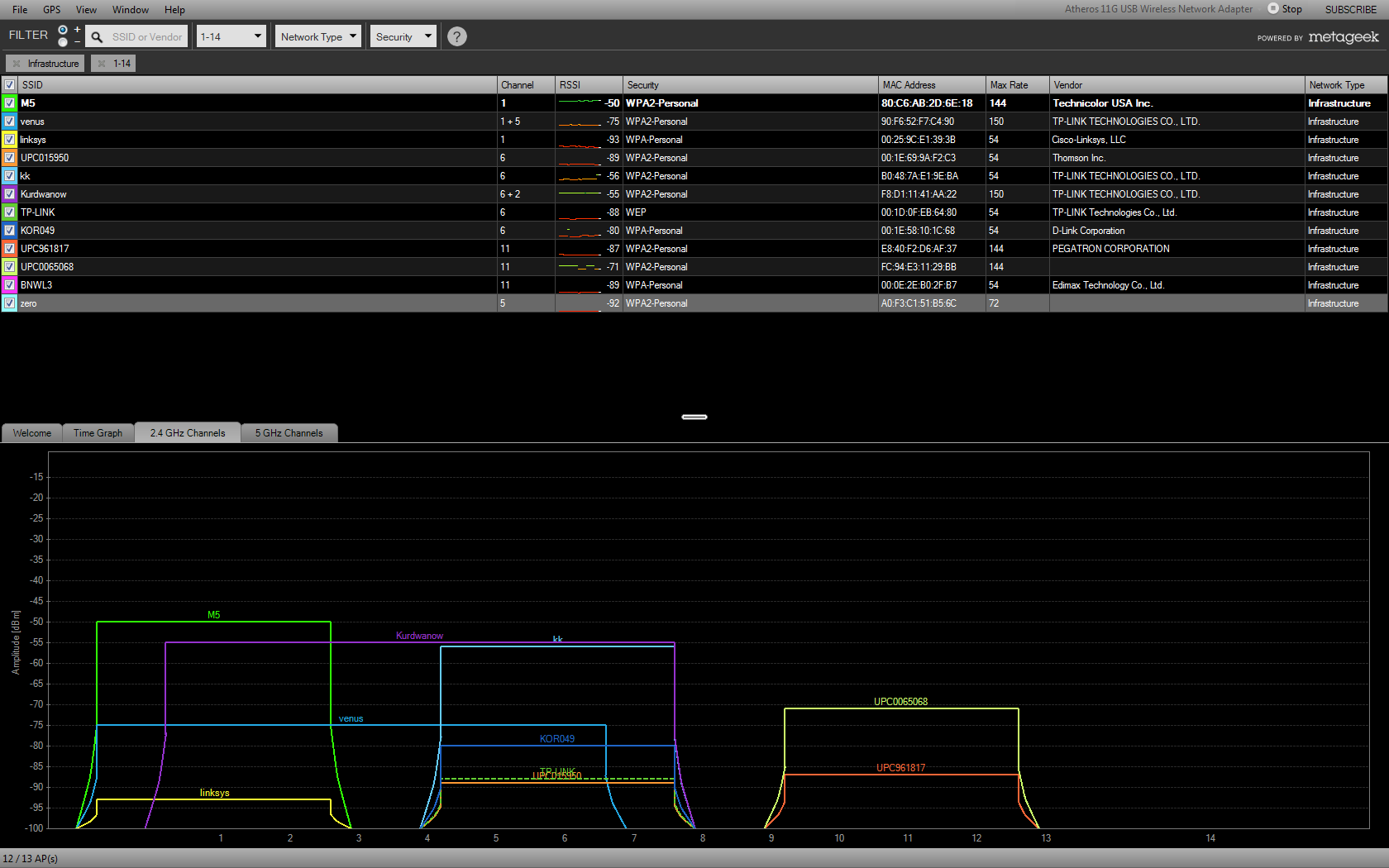This screenshot has width=1389, height=868.
Task: Open the Help menu
Action: pyautogui.click(x=174, y=10)
